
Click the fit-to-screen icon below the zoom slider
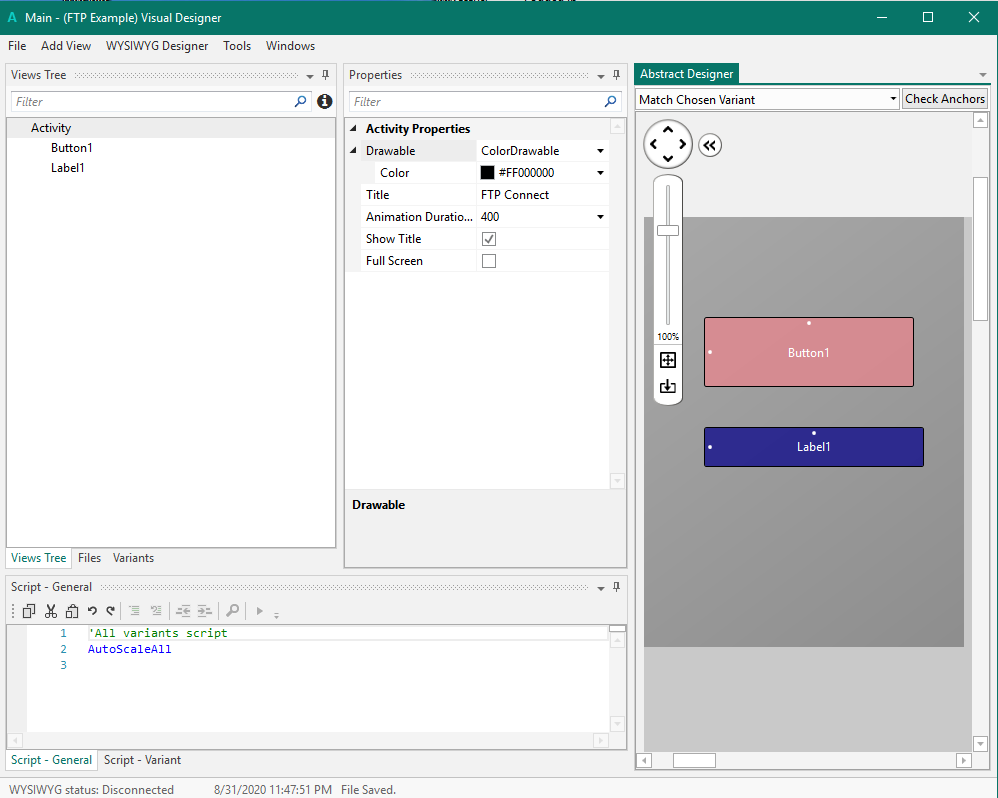click(x=667, y=360)
